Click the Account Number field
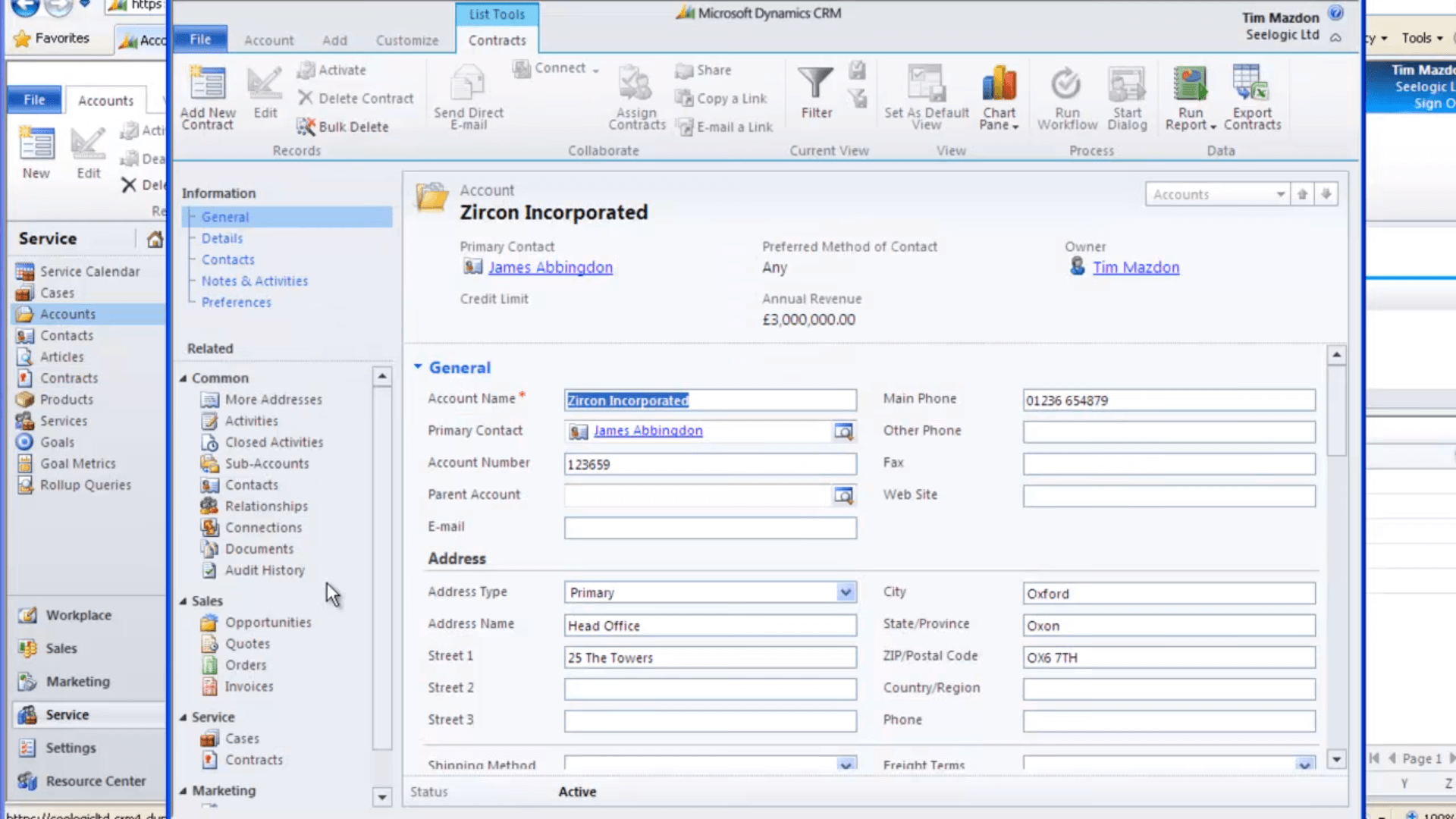 pyautogui.click(x=711, y=464)
